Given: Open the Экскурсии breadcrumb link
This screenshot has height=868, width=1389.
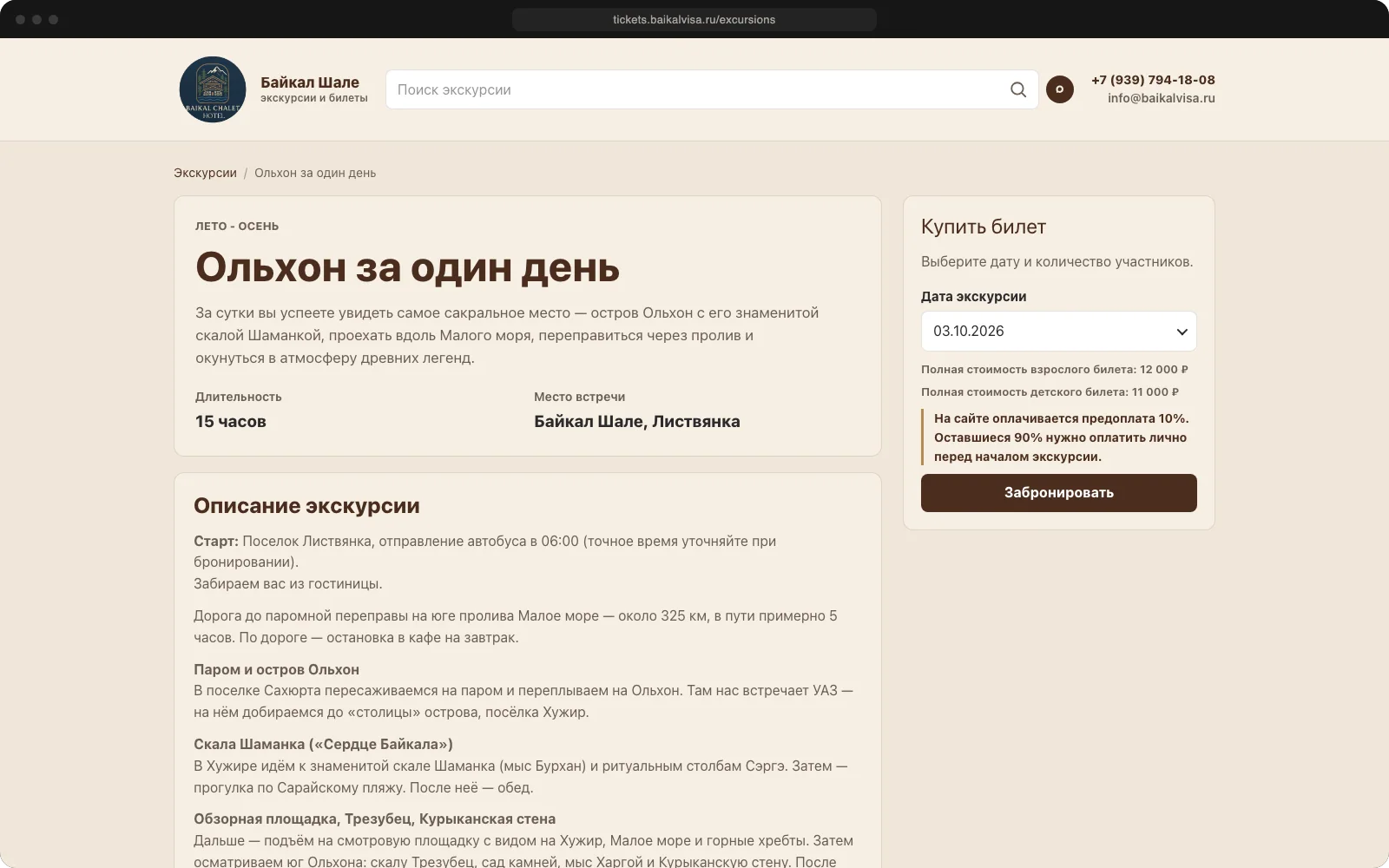Looking at the screenshot, I should [205, 173].
